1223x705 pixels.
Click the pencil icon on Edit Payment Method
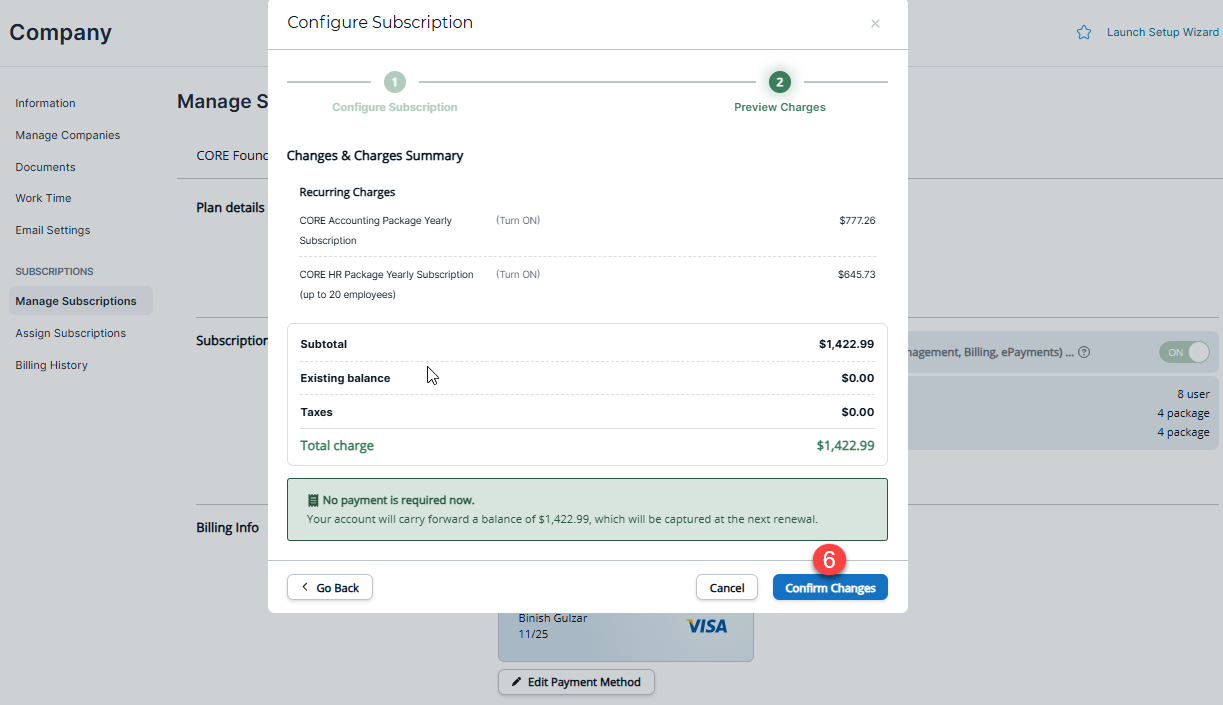517,682
